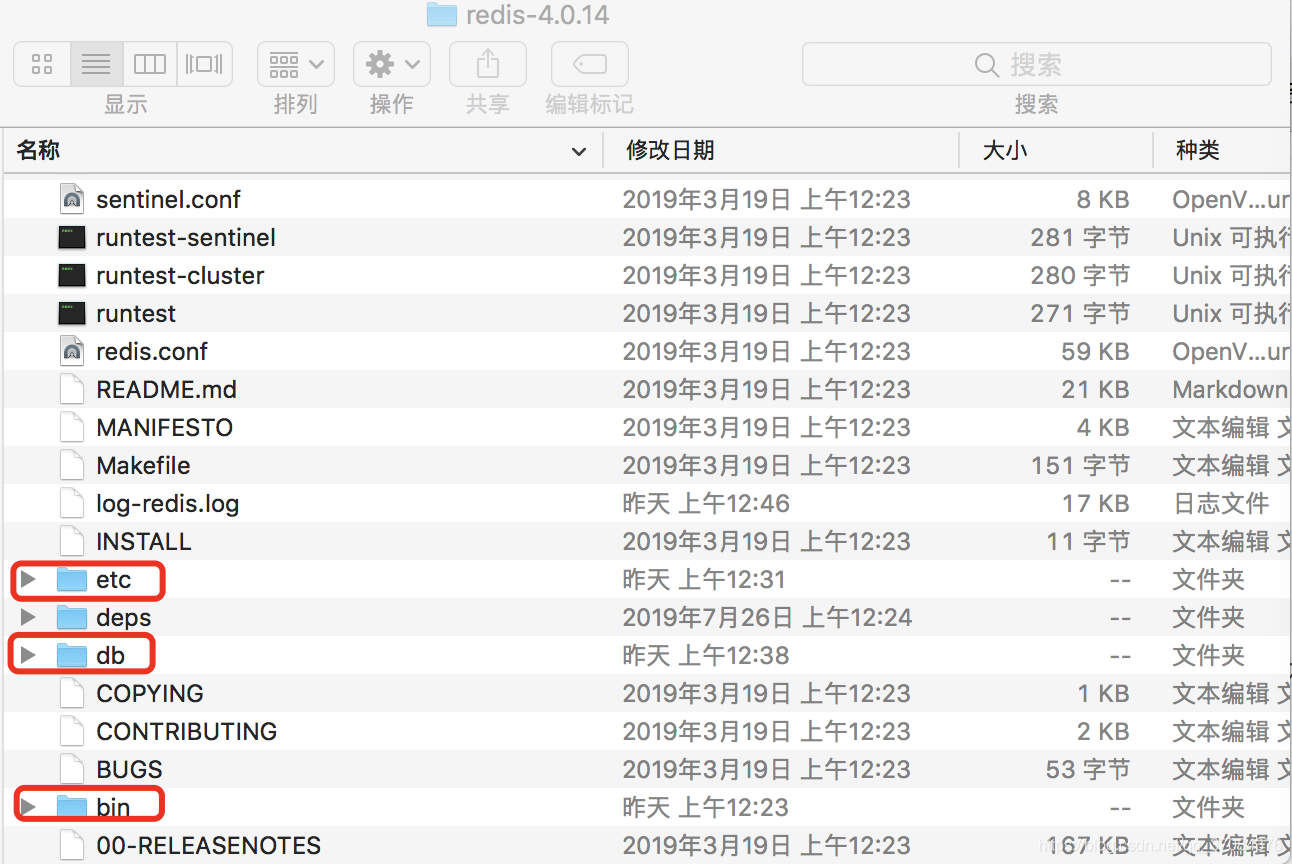Viewport: 1292px width, 864px height.
Task: Click the BUGS file name
Action: (129, 769)
